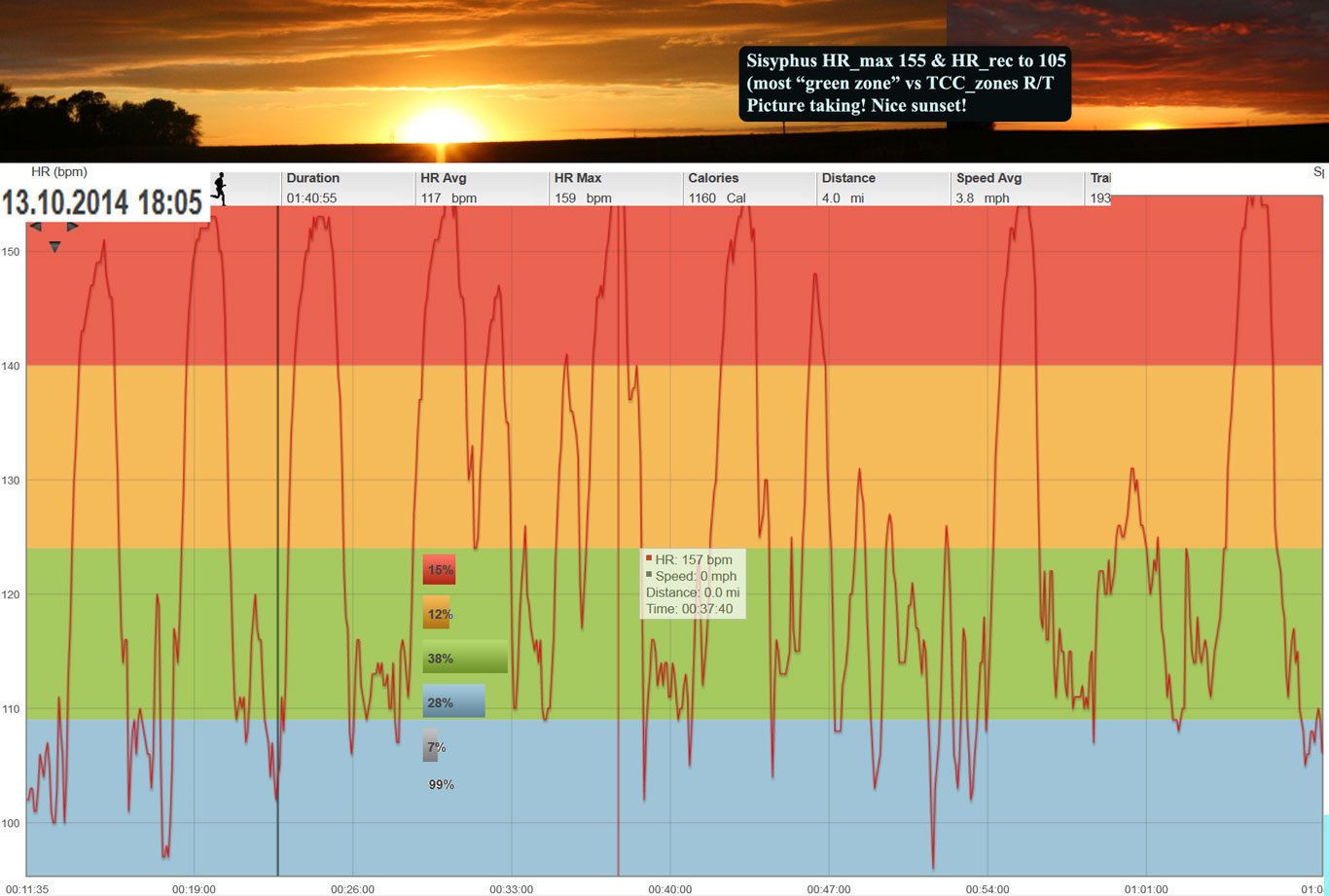Click the Sisyphus HR_max annotation text box
The width and height of the screenshot is (1329, 896).
(905, 83)
